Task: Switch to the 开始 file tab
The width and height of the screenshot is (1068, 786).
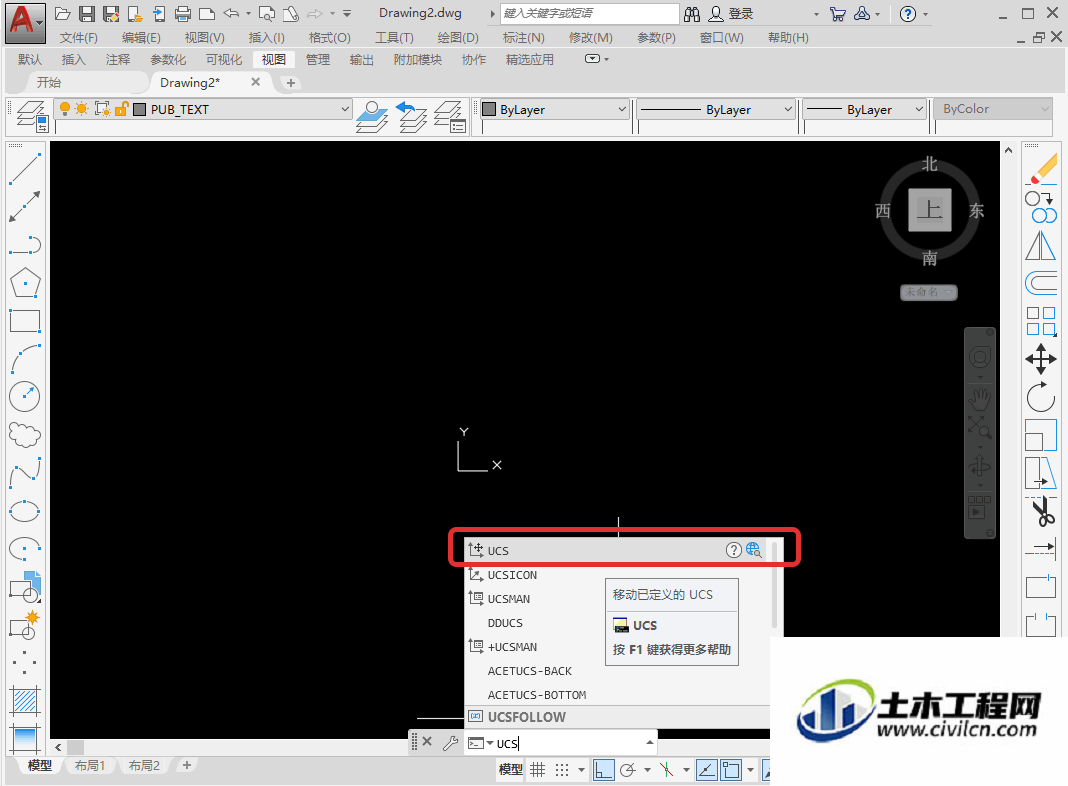Action: tap(49, 82)
